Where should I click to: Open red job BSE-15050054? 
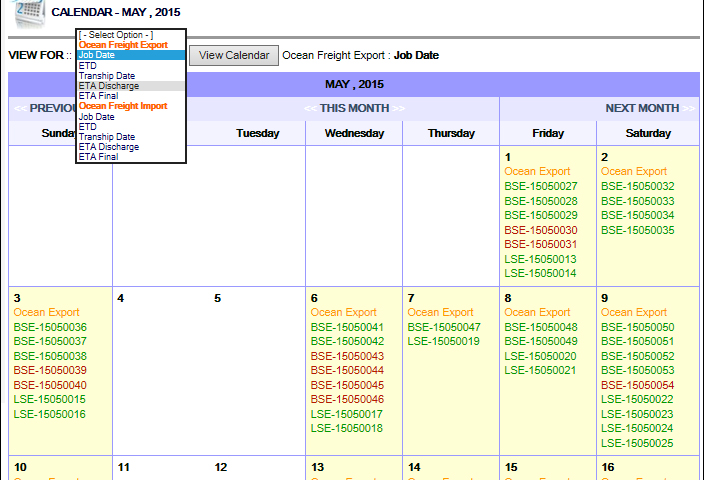tap(637, 385)
